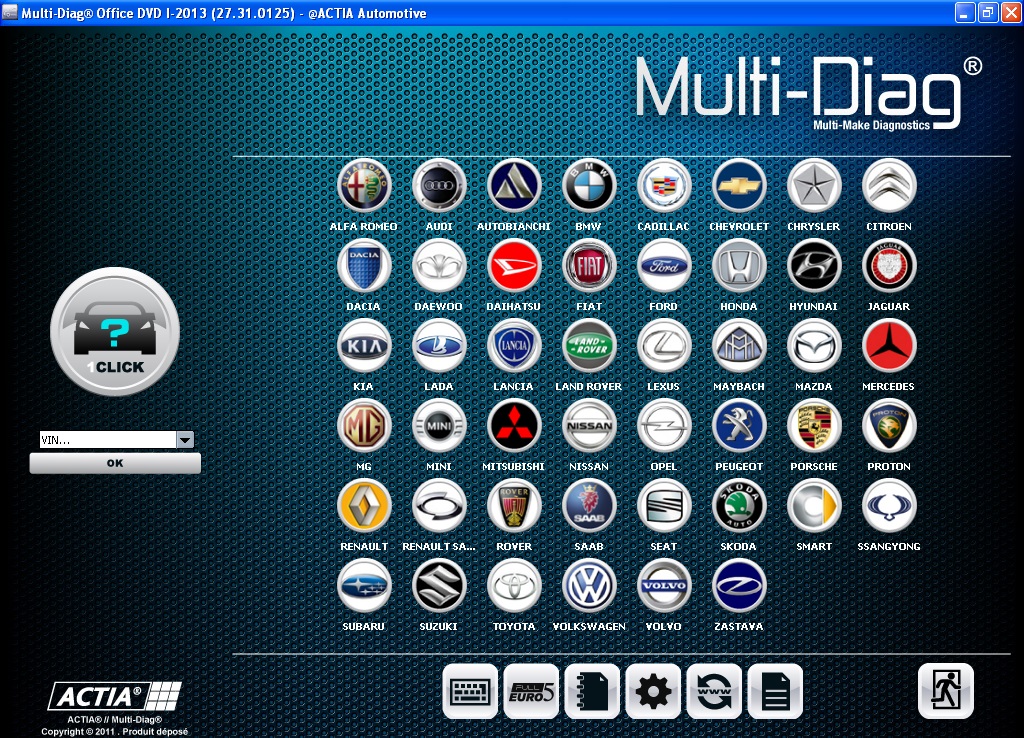1024x738 pixels.
Task: Expand the VIN dropdown arrow
Action: tap(185, 440)
